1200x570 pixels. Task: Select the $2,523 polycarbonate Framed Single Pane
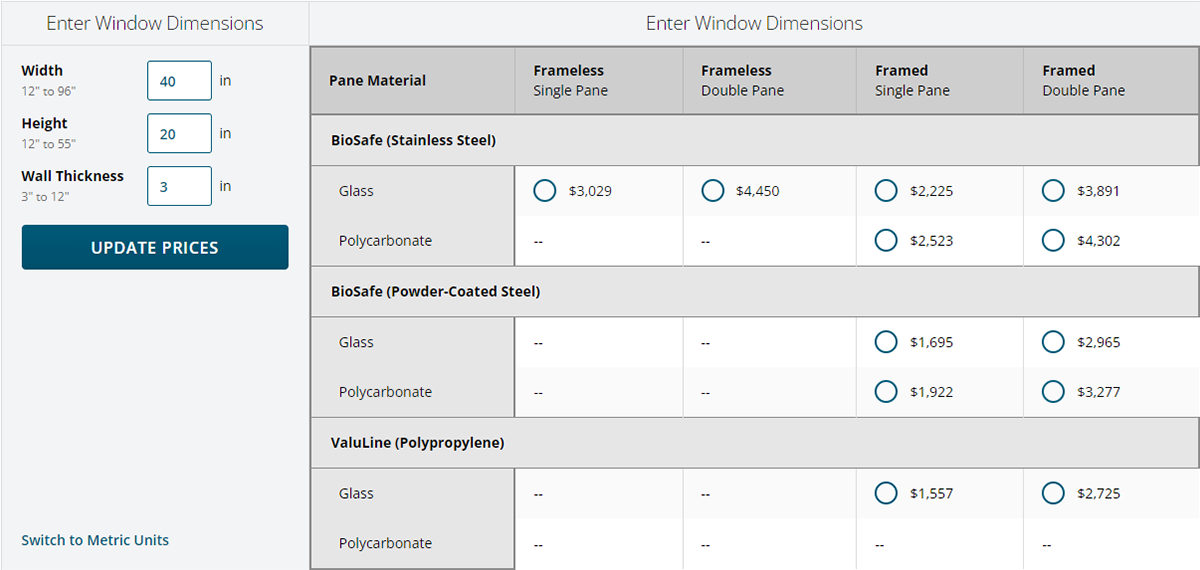coord(886,241)
